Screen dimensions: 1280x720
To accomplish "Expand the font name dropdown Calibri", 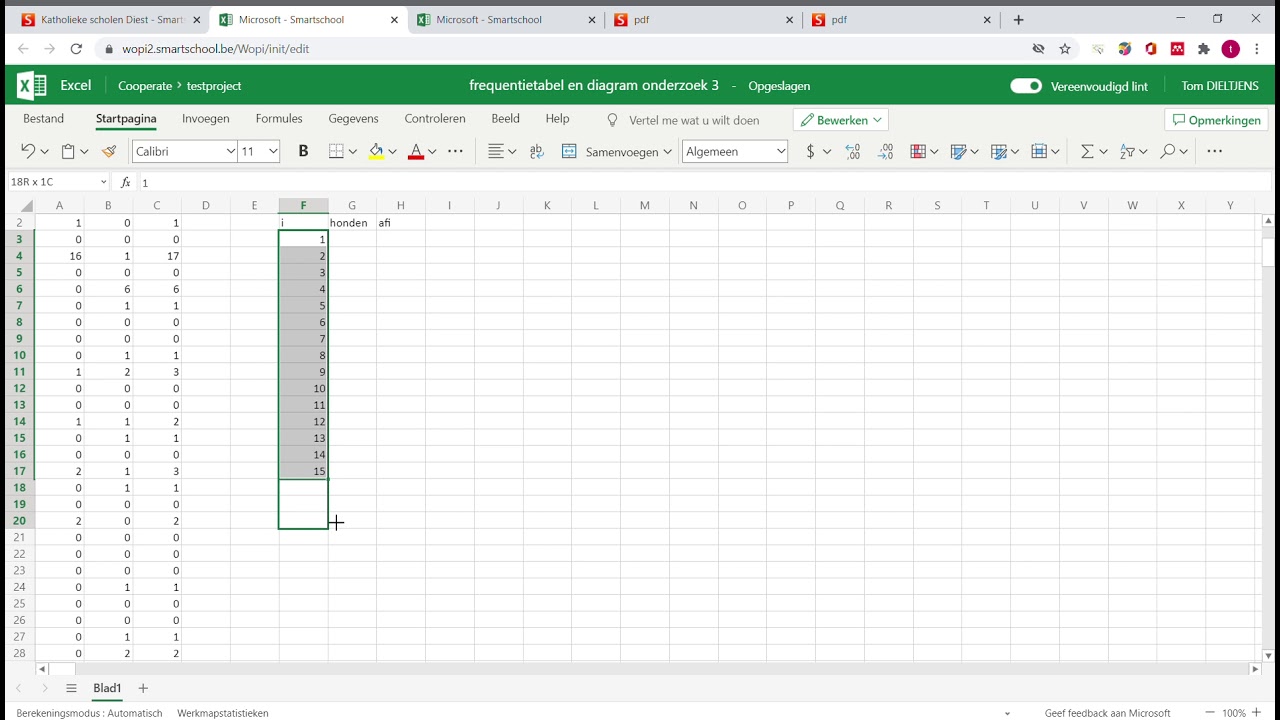I will (231, 151).
